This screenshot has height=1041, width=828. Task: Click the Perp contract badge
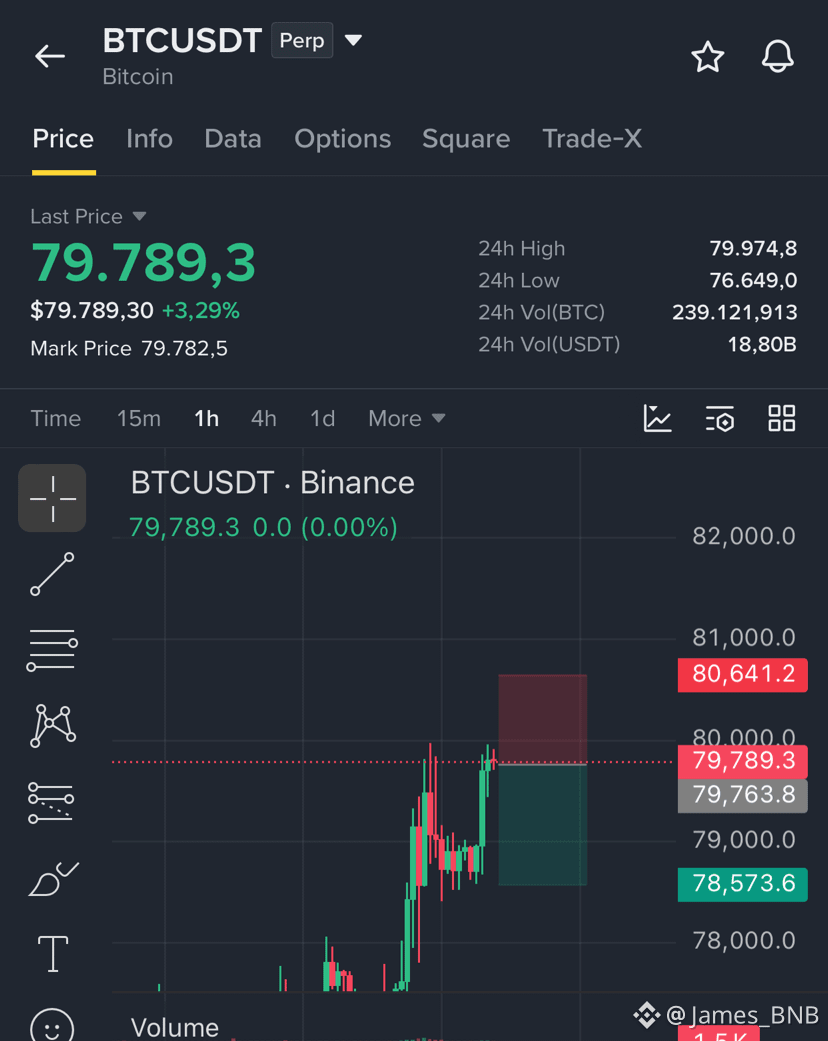[x=302, y=40]
